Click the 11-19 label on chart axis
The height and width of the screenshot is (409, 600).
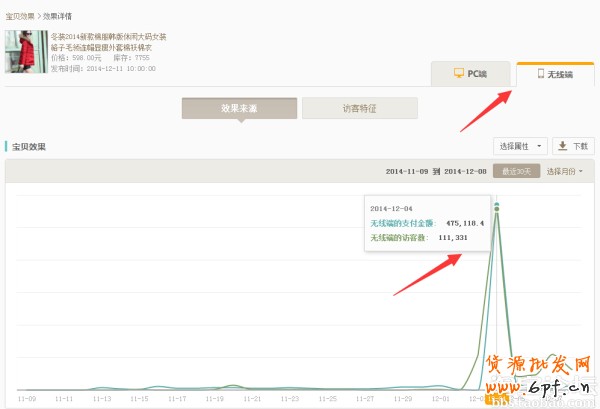214,398
